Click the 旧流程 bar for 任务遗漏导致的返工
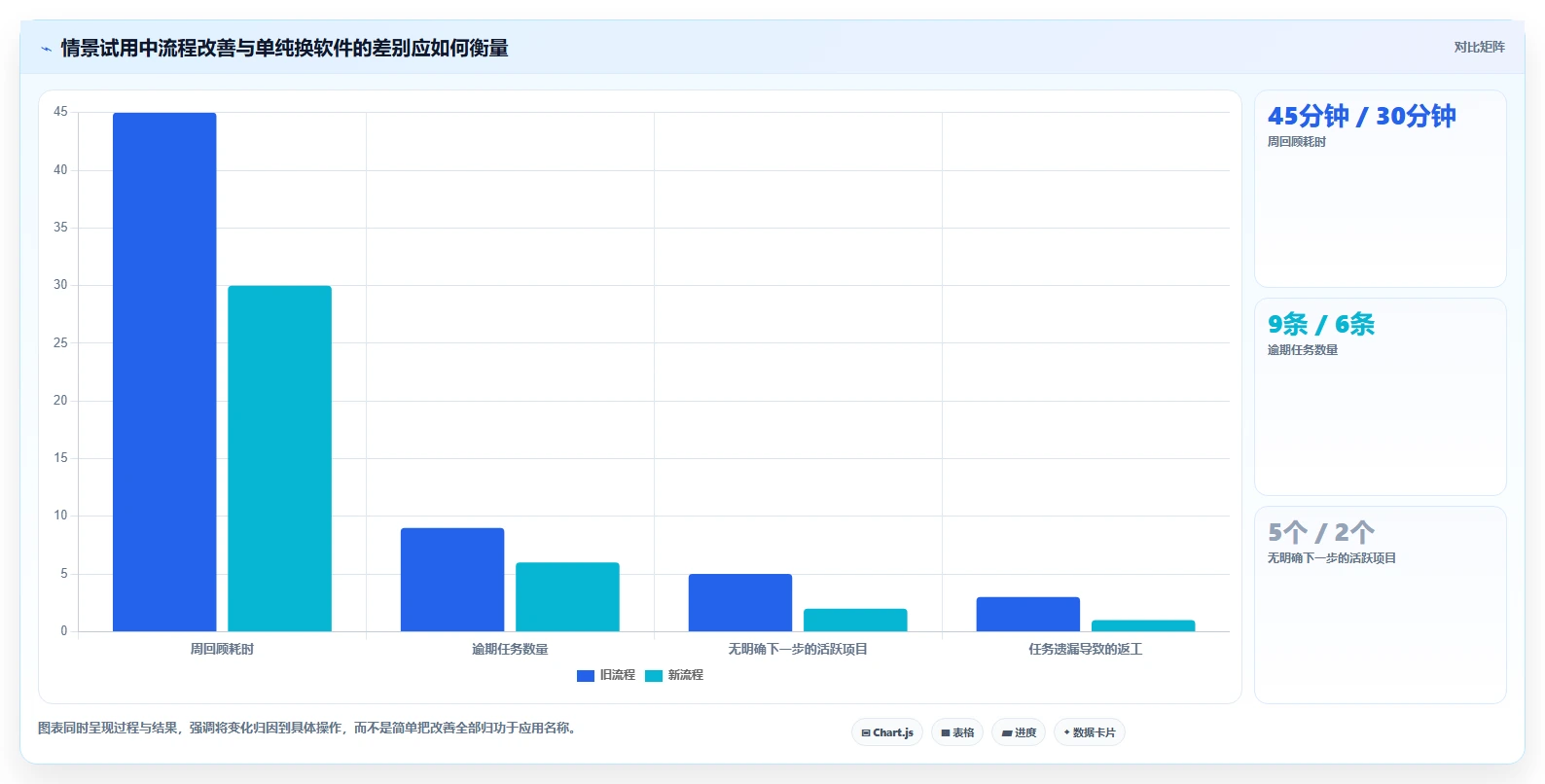The width and height of the screenshot is (1545, 784). 1028,614
